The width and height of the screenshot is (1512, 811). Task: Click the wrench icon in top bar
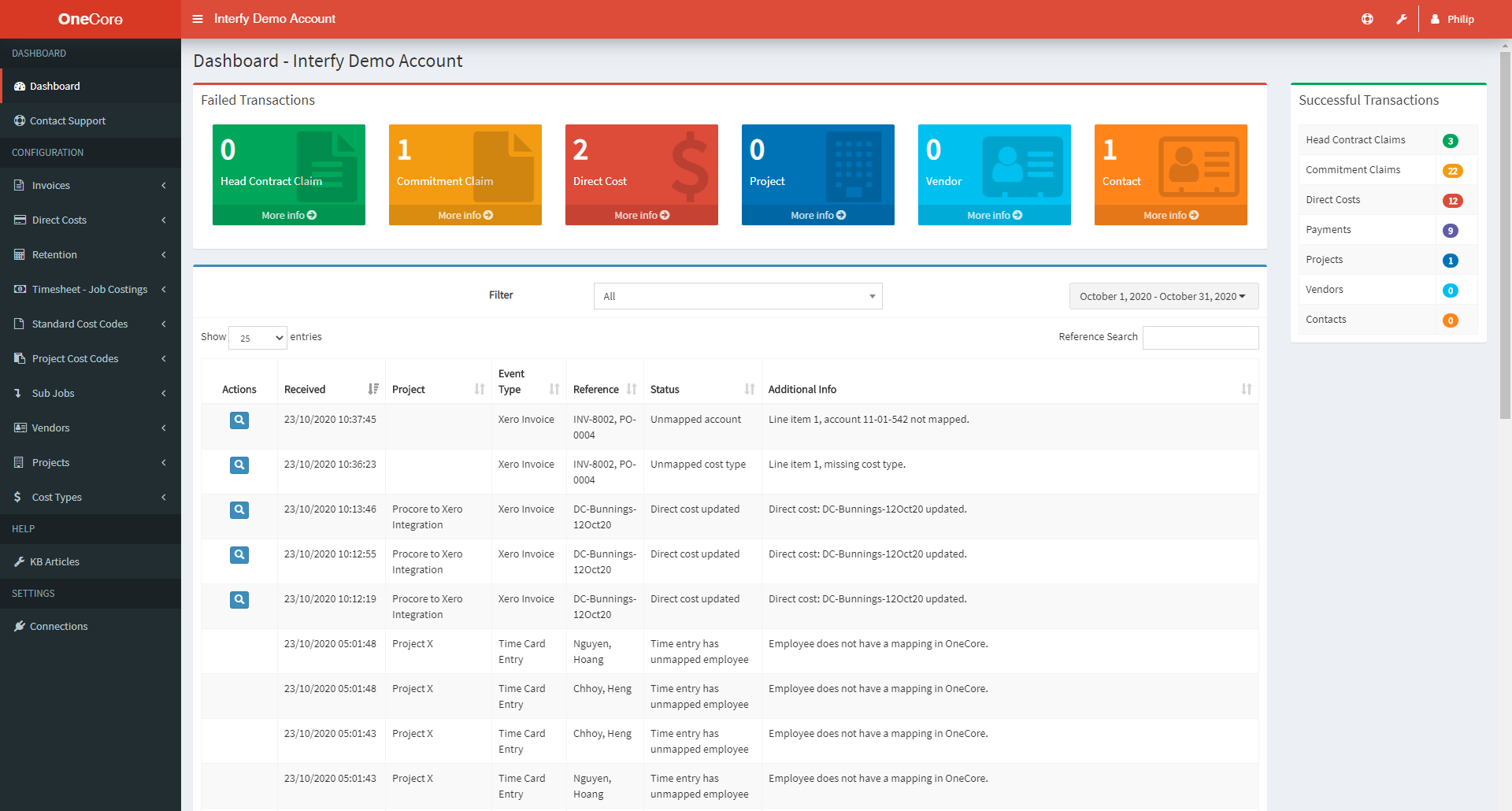click(x=1402, y=19)
